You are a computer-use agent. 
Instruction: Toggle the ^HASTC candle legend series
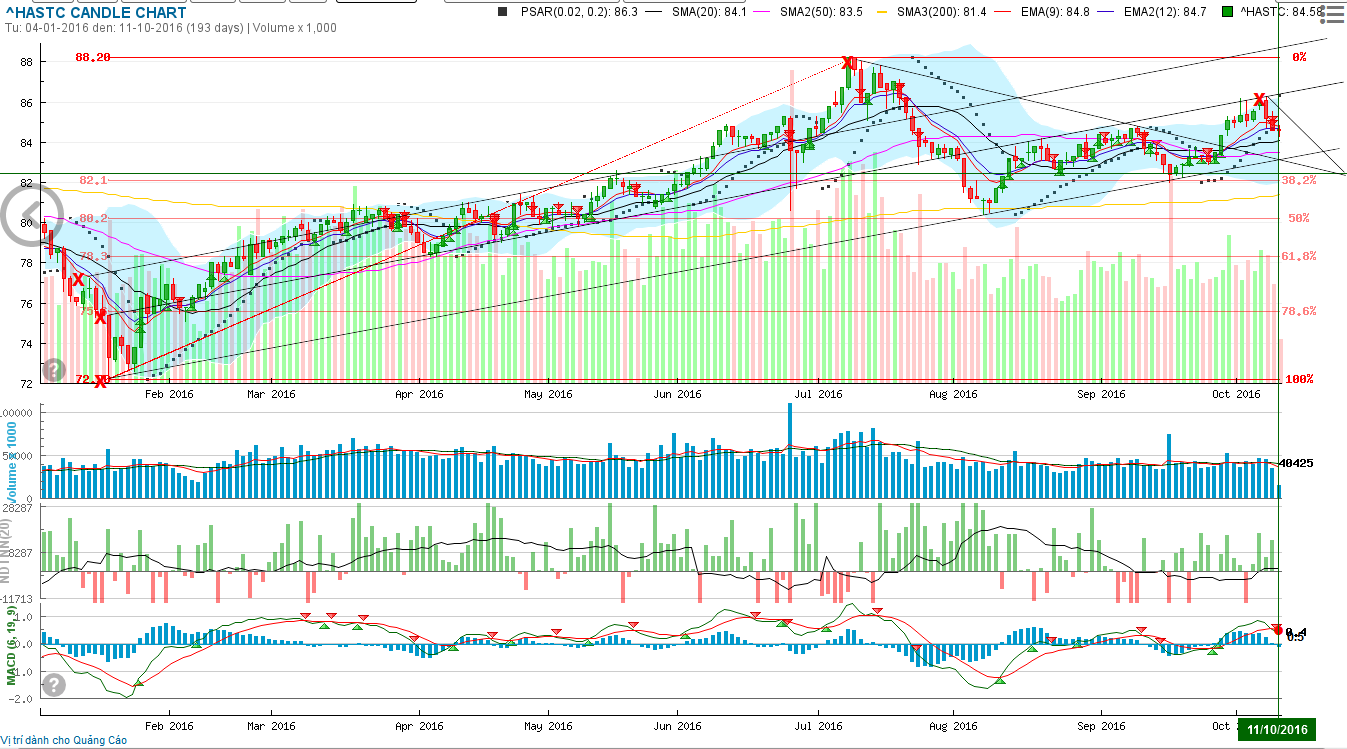pyautogui.click(x=1283, y=11)
